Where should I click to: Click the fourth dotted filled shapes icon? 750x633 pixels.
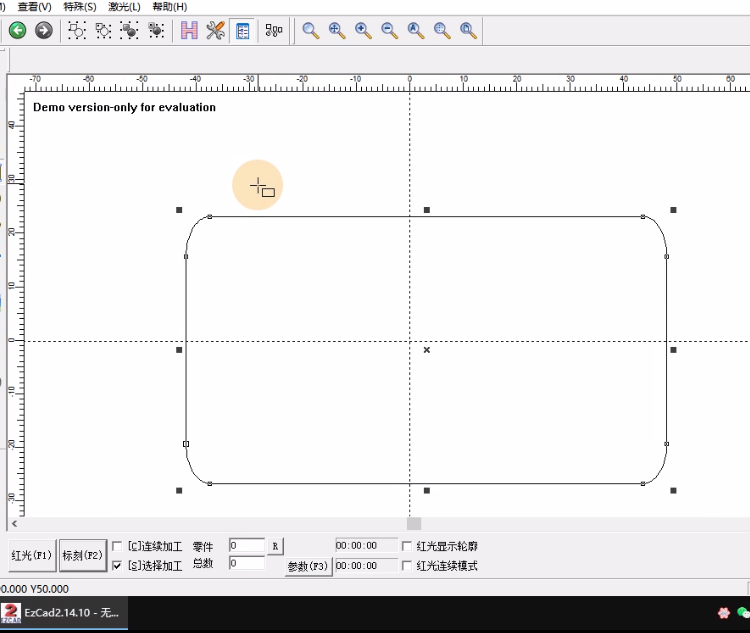click(156, 31)
